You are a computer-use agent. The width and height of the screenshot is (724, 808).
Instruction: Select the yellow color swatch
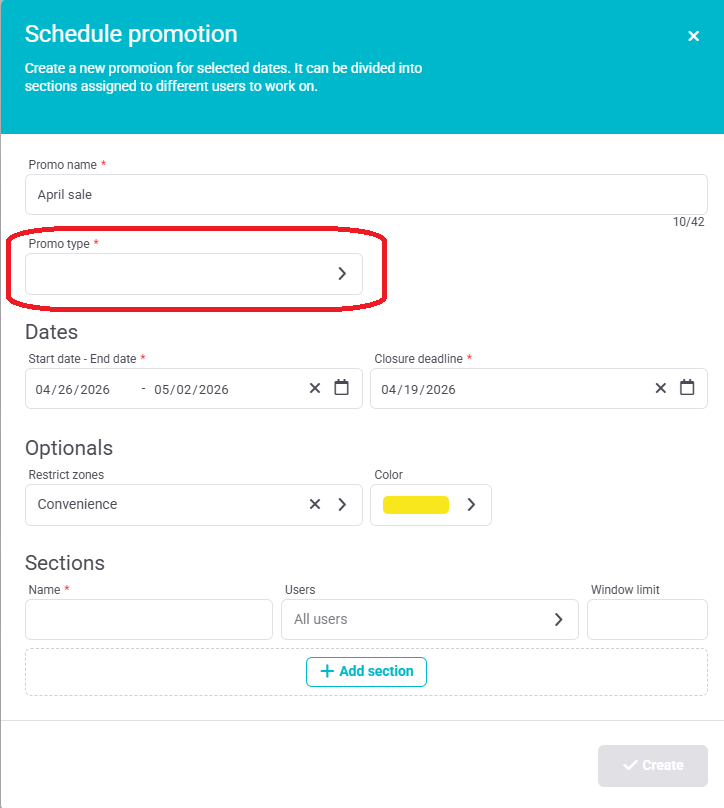click(416, 505)
